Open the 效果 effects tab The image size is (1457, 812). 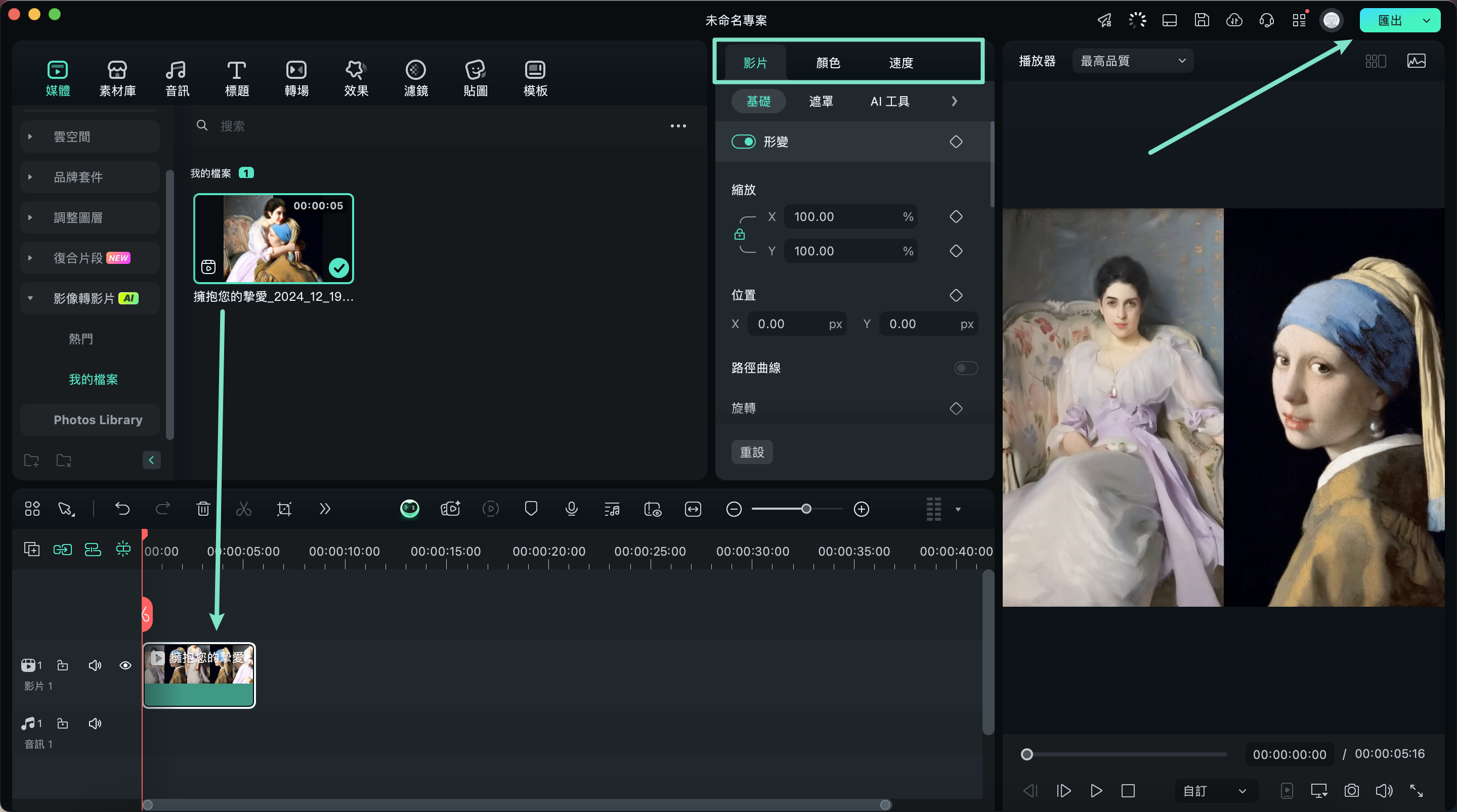(x=356, y=78)
